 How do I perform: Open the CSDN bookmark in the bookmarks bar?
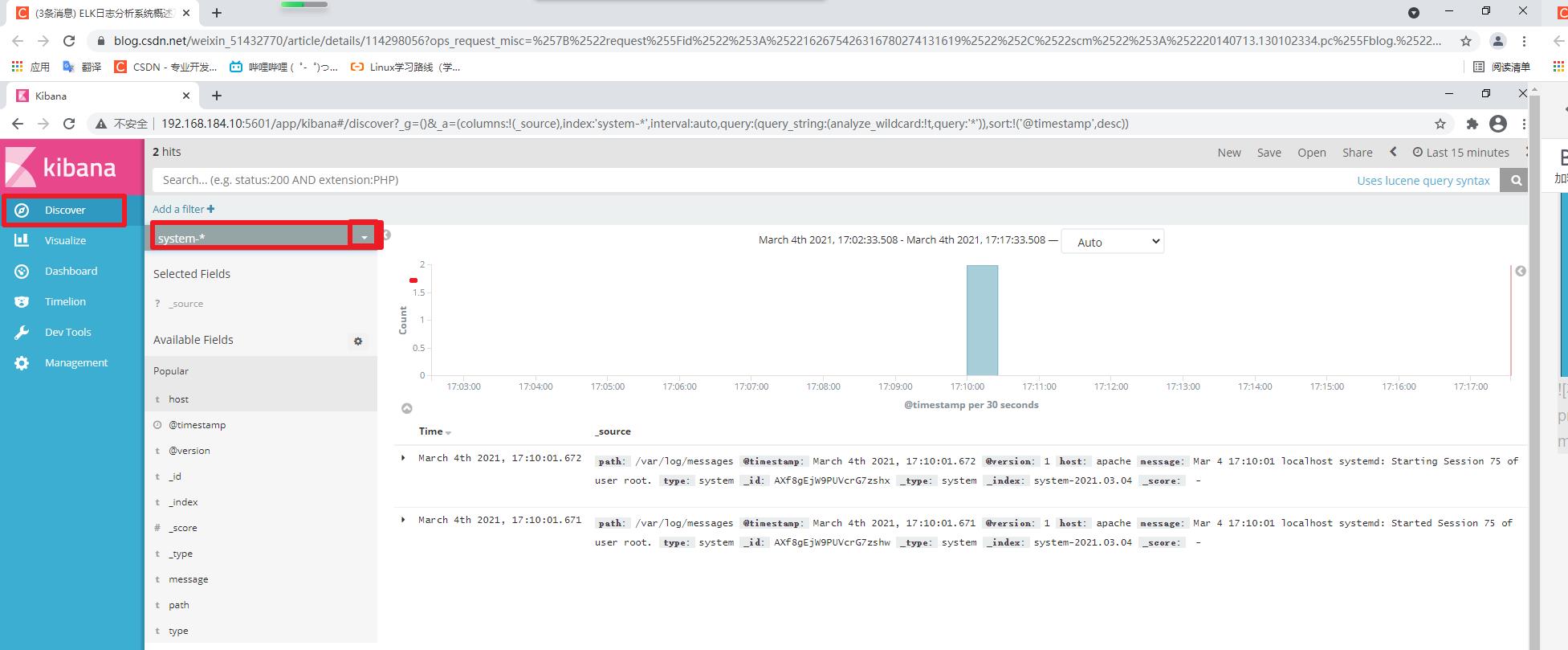(x=165, y=67)
